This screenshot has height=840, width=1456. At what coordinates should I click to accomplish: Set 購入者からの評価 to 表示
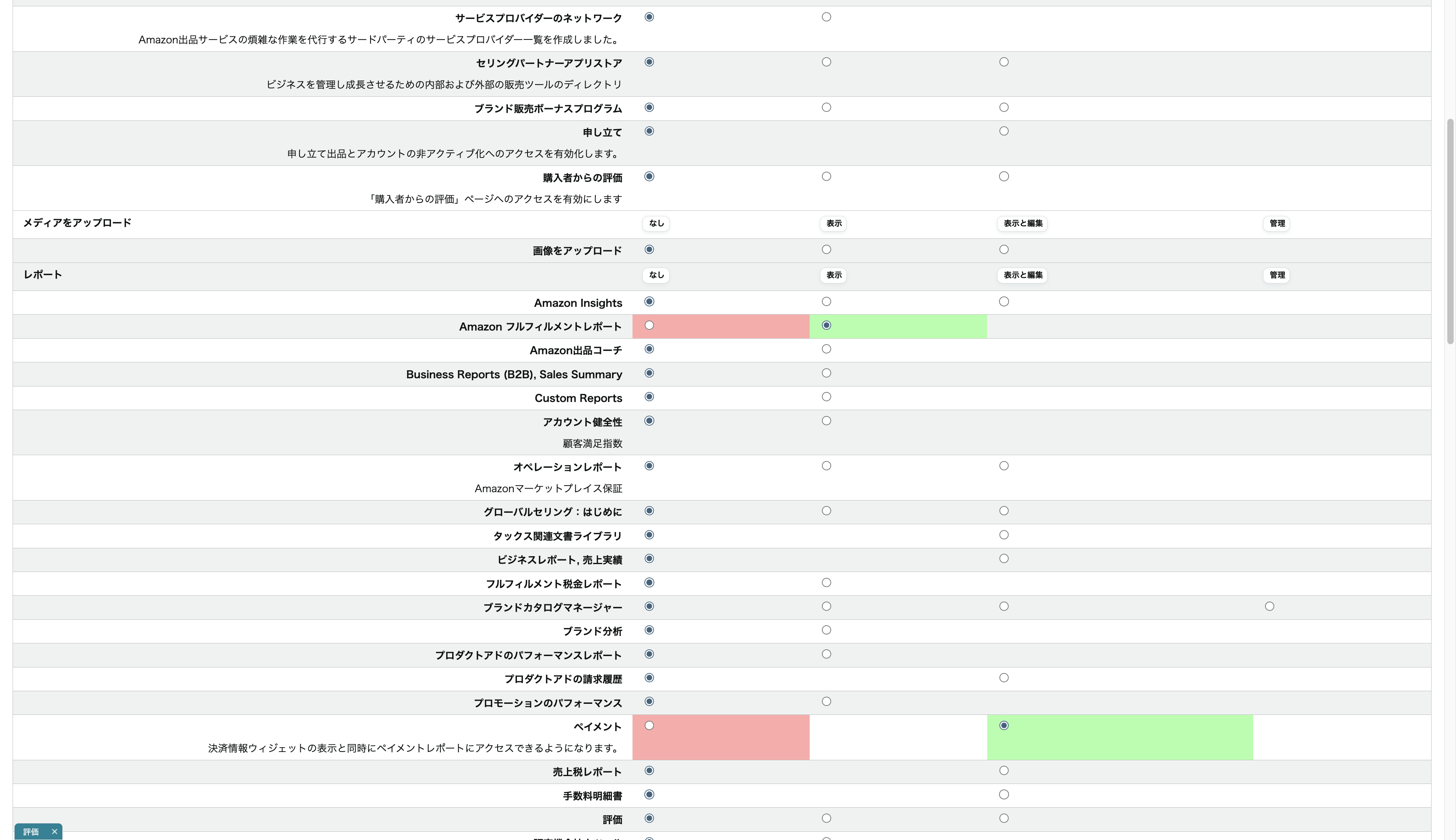tap(826, 176)
